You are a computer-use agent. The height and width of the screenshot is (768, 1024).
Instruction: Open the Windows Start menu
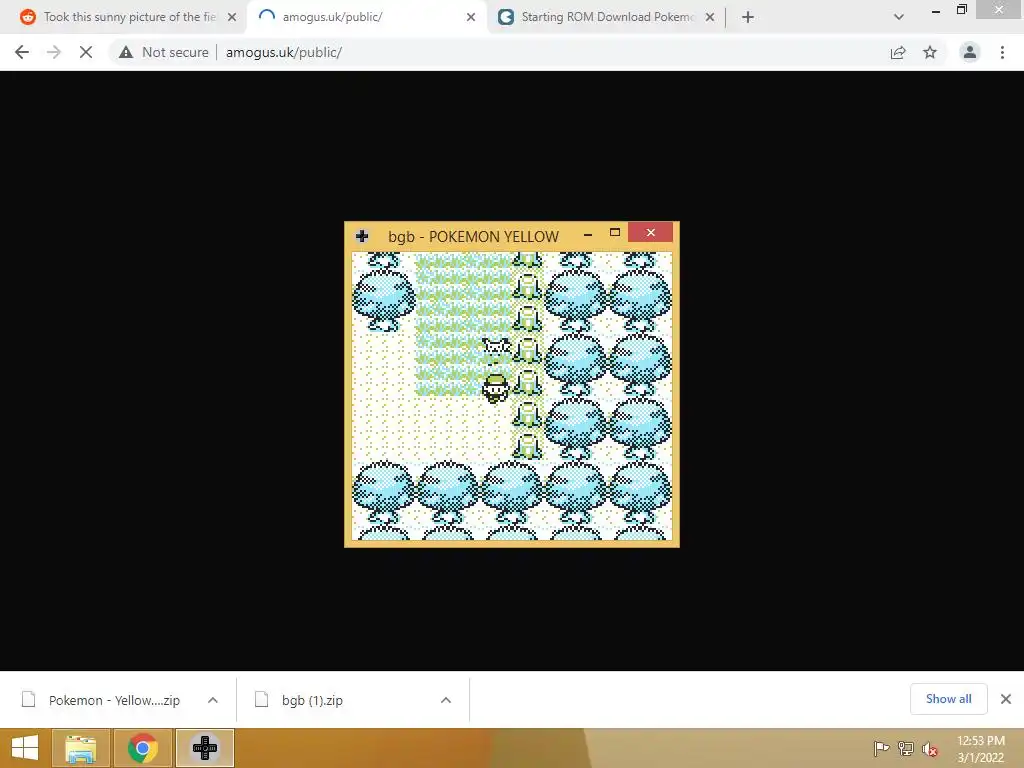pos(25,748)
